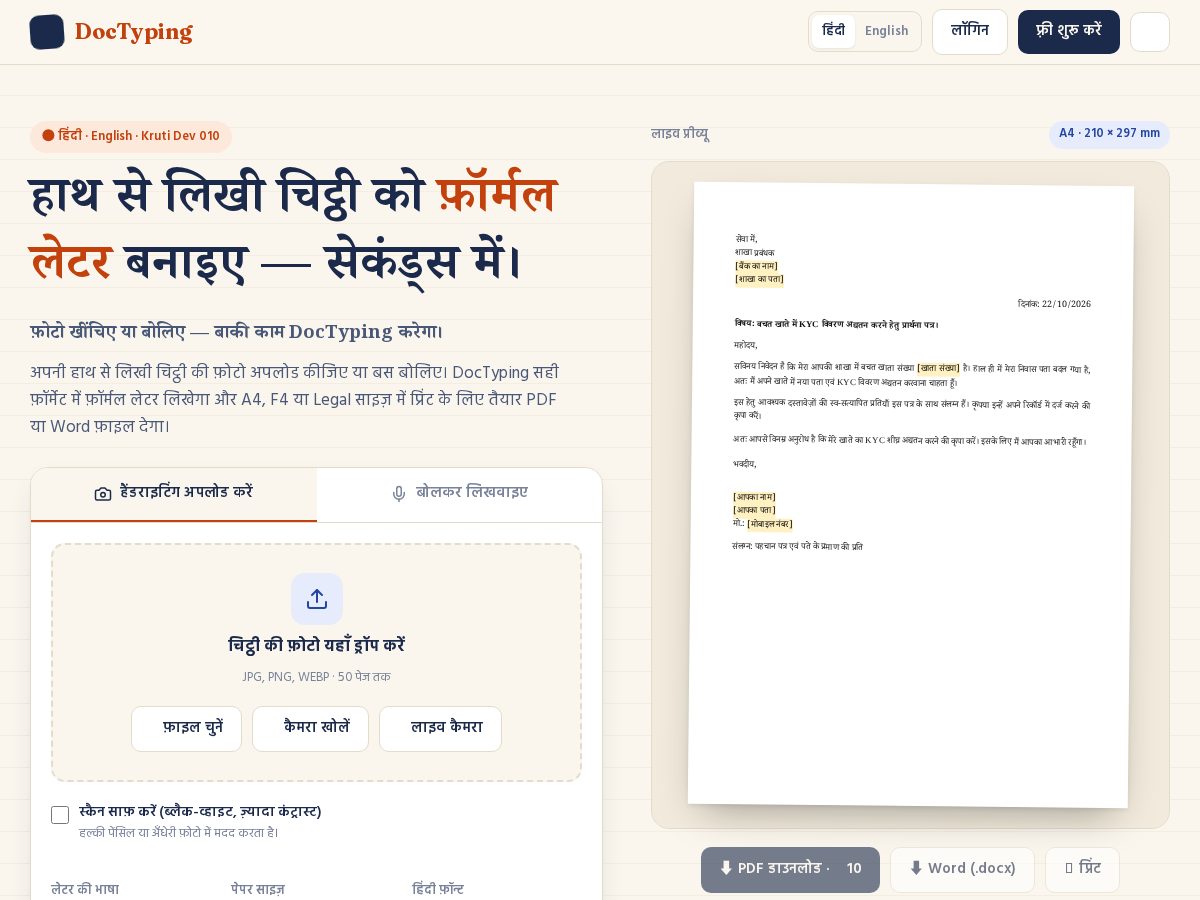Click the दिनांक: 22/10/2026 date in preview
1200x900 pixels.
[1054, 304]
